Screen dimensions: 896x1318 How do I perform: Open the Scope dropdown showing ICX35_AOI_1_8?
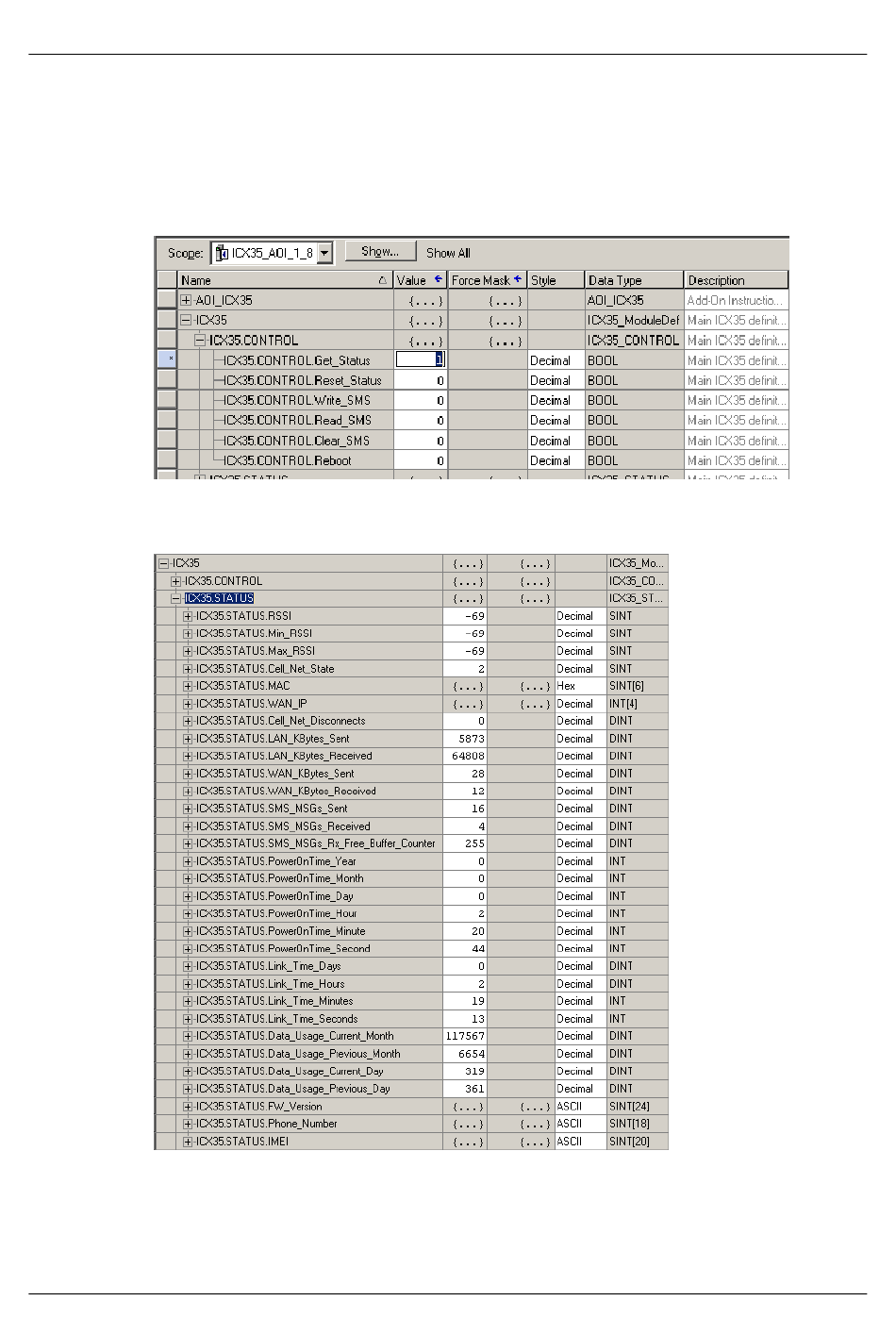coord(324,253)
